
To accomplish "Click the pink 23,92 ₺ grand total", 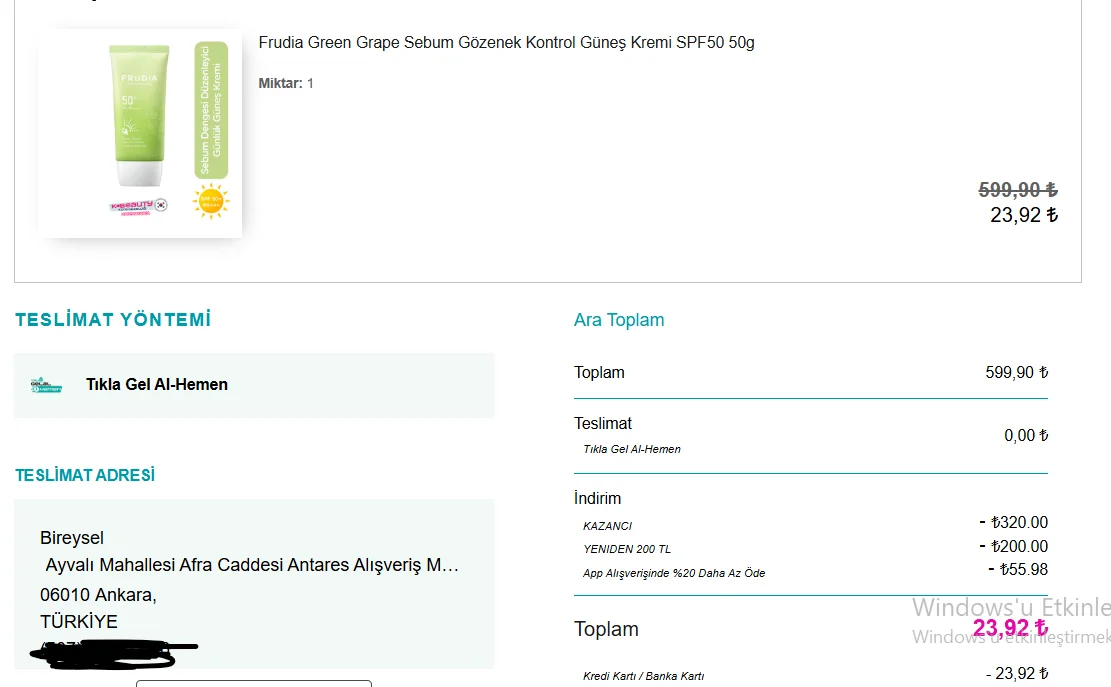I will pos(1010,629).
